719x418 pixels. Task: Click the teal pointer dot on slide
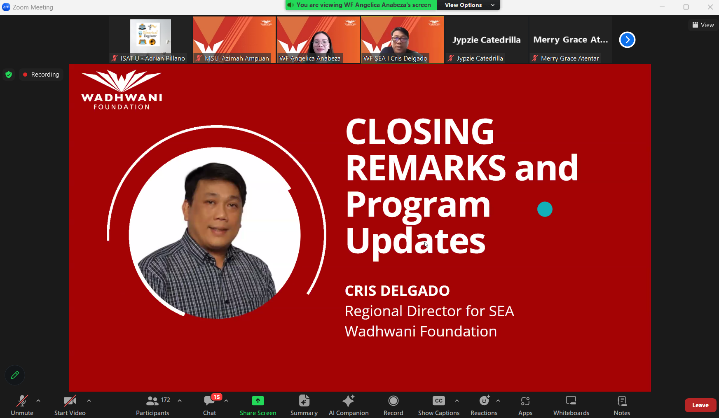545,209
